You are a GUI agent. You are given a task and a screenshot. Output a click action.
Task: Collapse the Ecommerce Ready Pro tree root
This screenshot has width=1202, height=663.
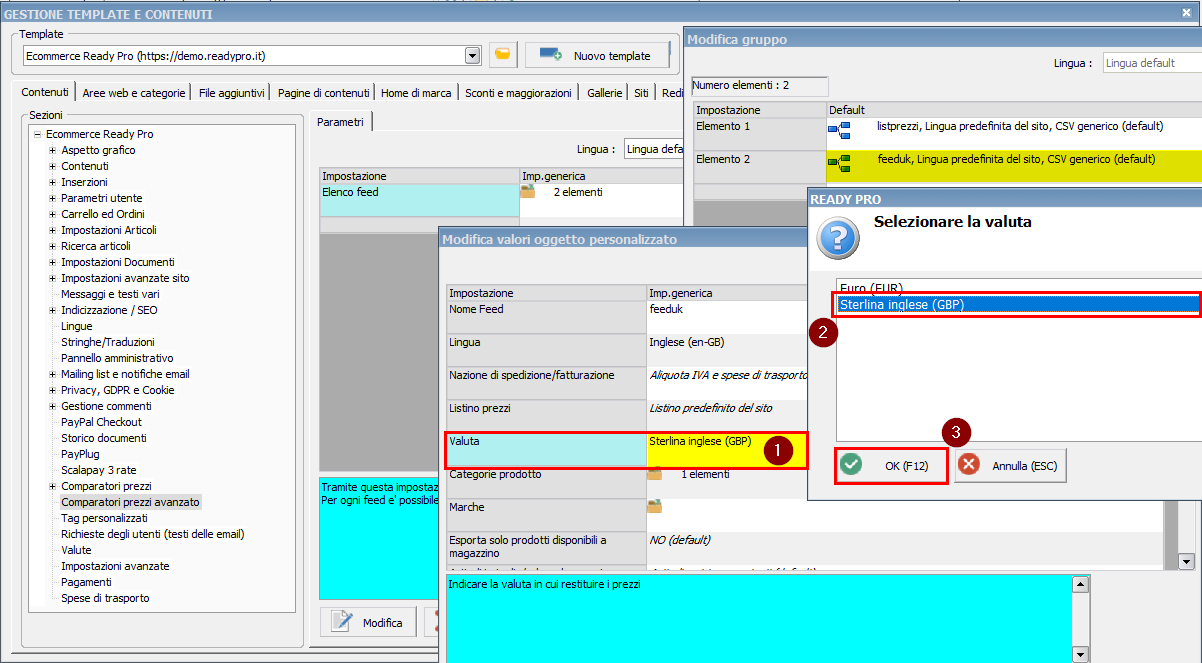click(37, 134)
